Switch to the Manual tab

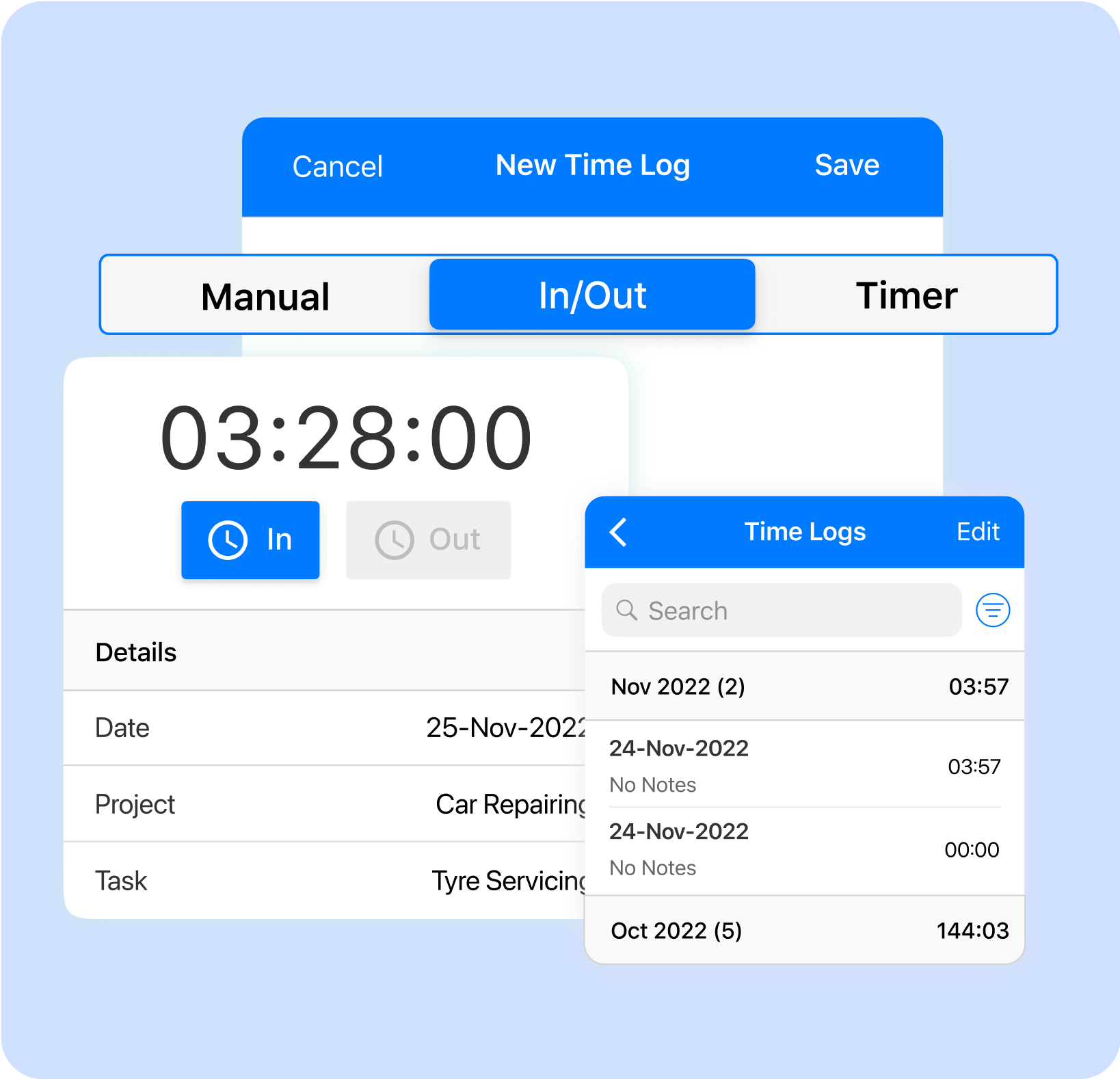[x=265, y=295]
